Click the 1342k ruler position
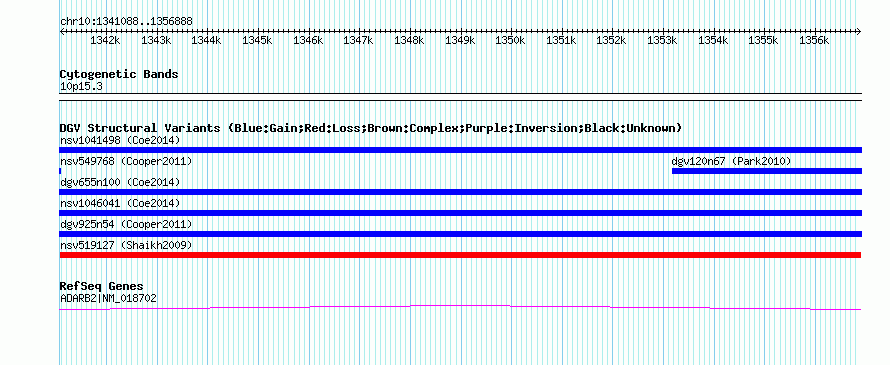Image resolution: width=890 pixels, height=365 pixels. point(106,41)
